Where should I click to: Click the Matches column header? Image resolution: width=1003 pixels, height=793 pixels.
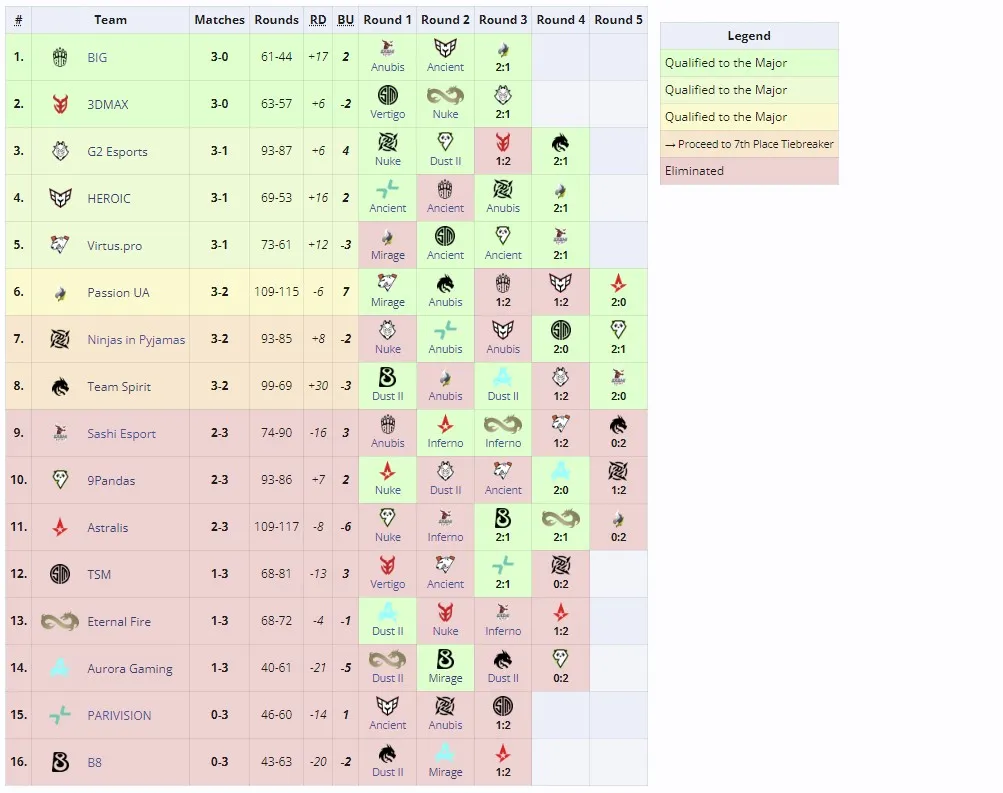[219, 20]
